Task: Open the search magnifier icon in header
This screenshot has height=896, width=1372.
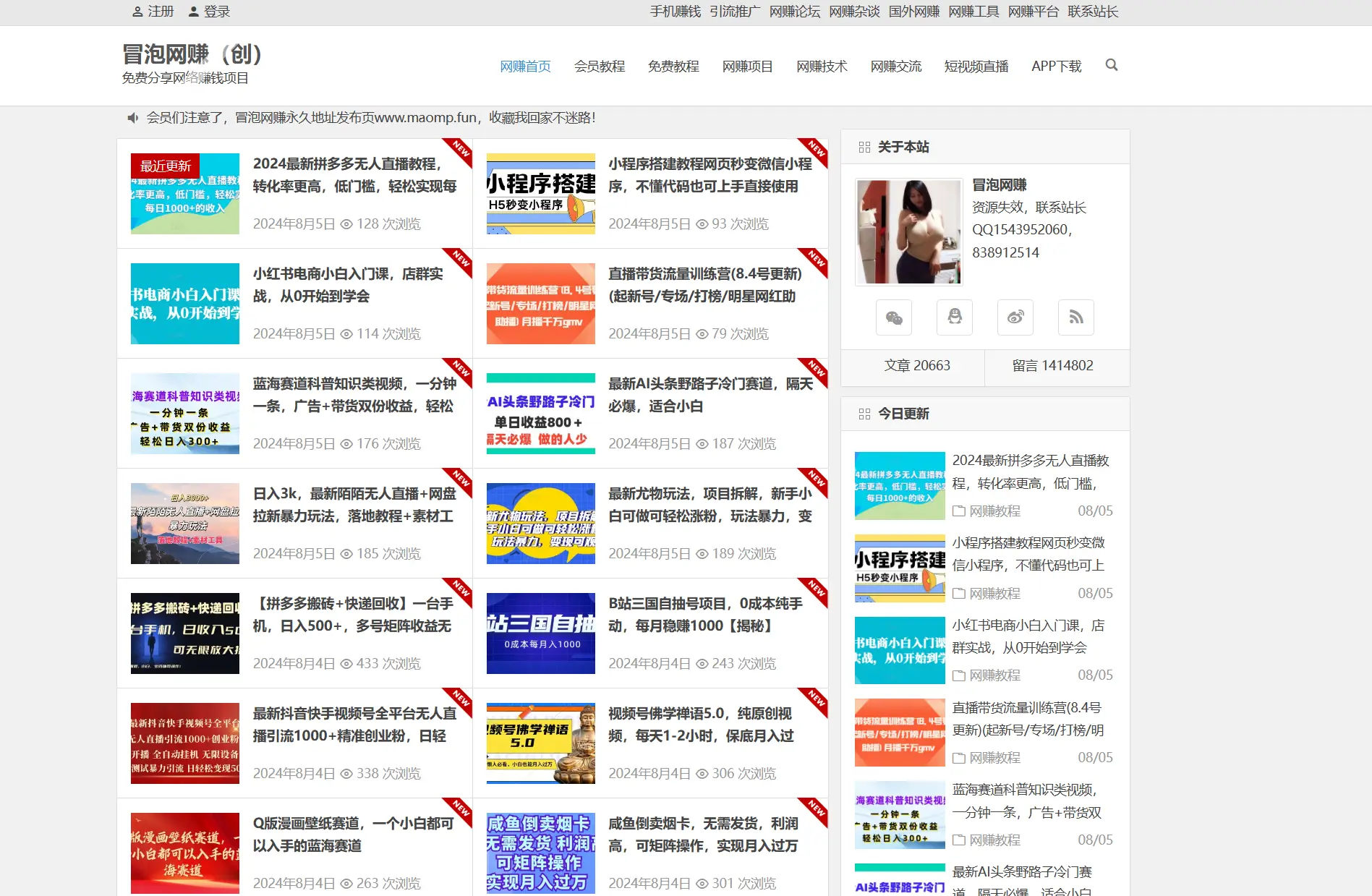Action: pos(1112,65)
